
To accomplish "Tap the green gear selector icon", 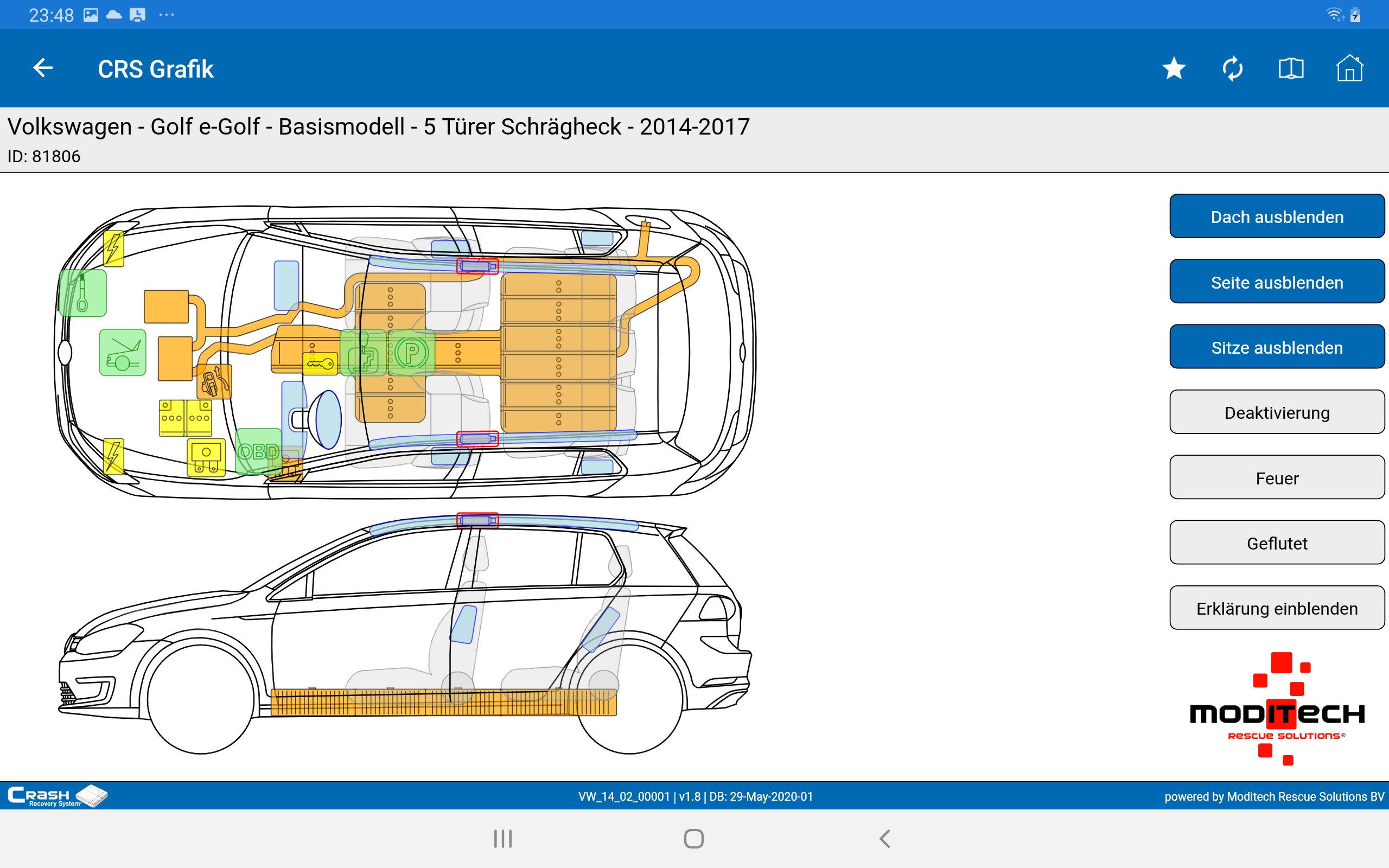I will pyautogui.click(x=363, y=353).
